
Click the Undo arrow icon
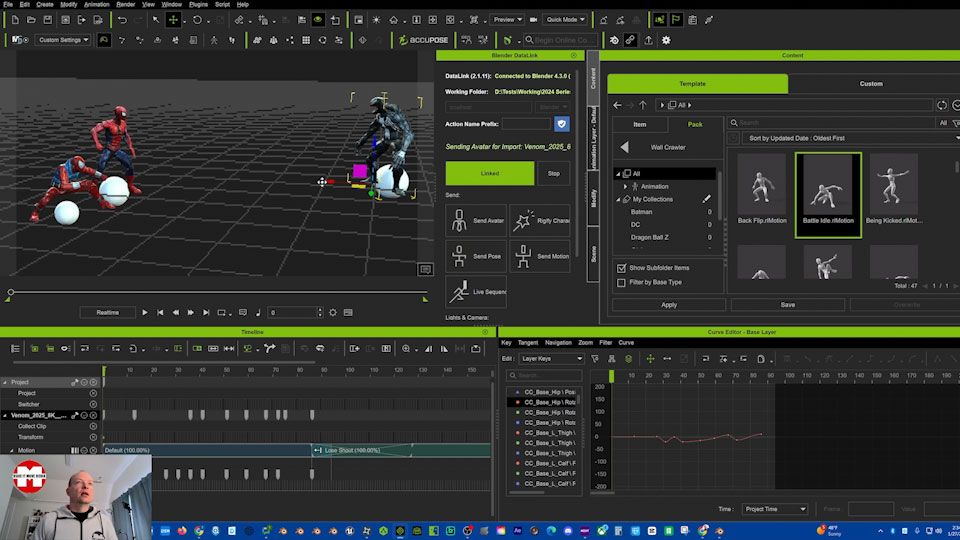pyautogui.click(x=122, y=20)
